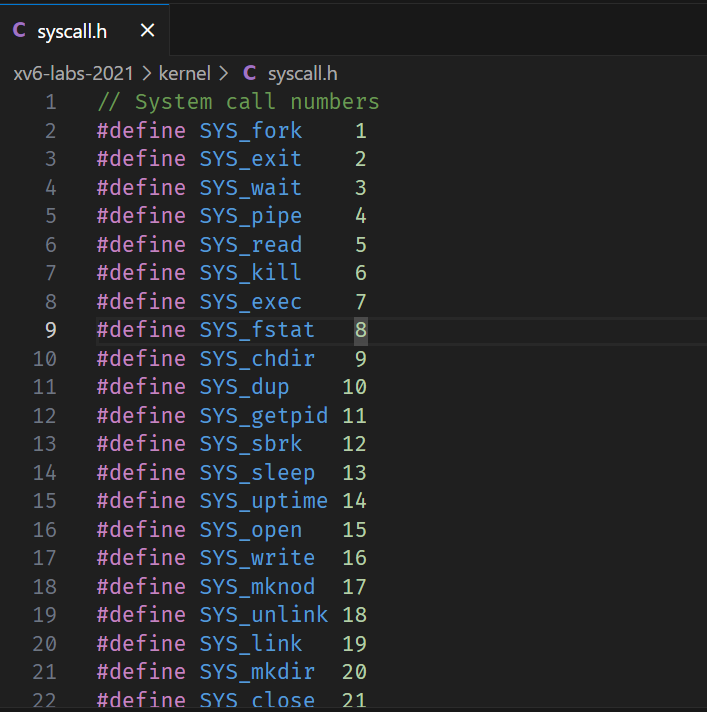Click the SYS_uptime identifier

(x=264, y=501)
